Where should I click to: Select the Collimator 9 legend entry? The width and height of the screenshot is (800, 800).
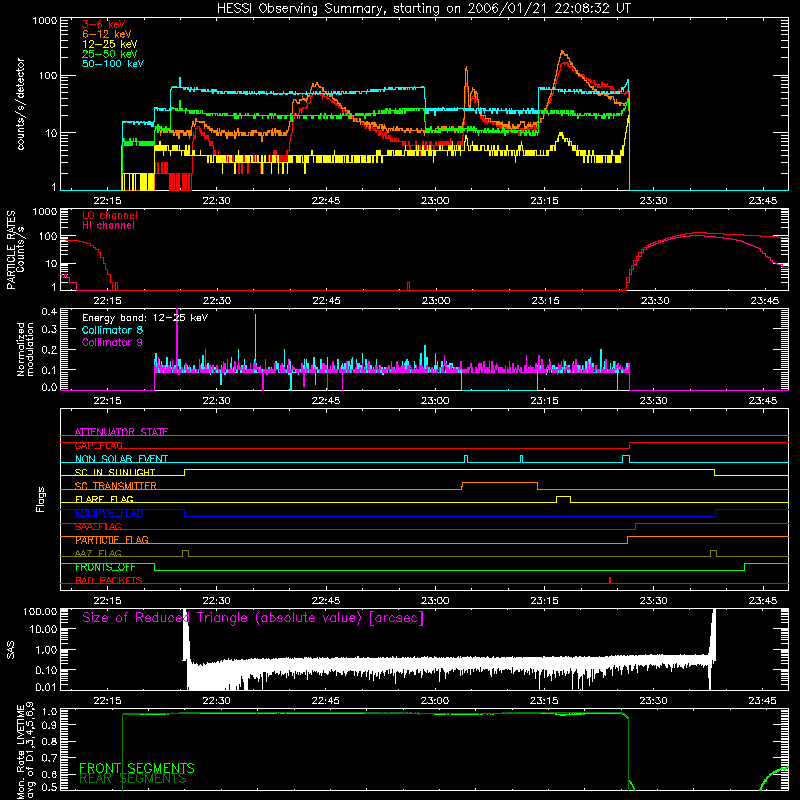click(112, 342)
